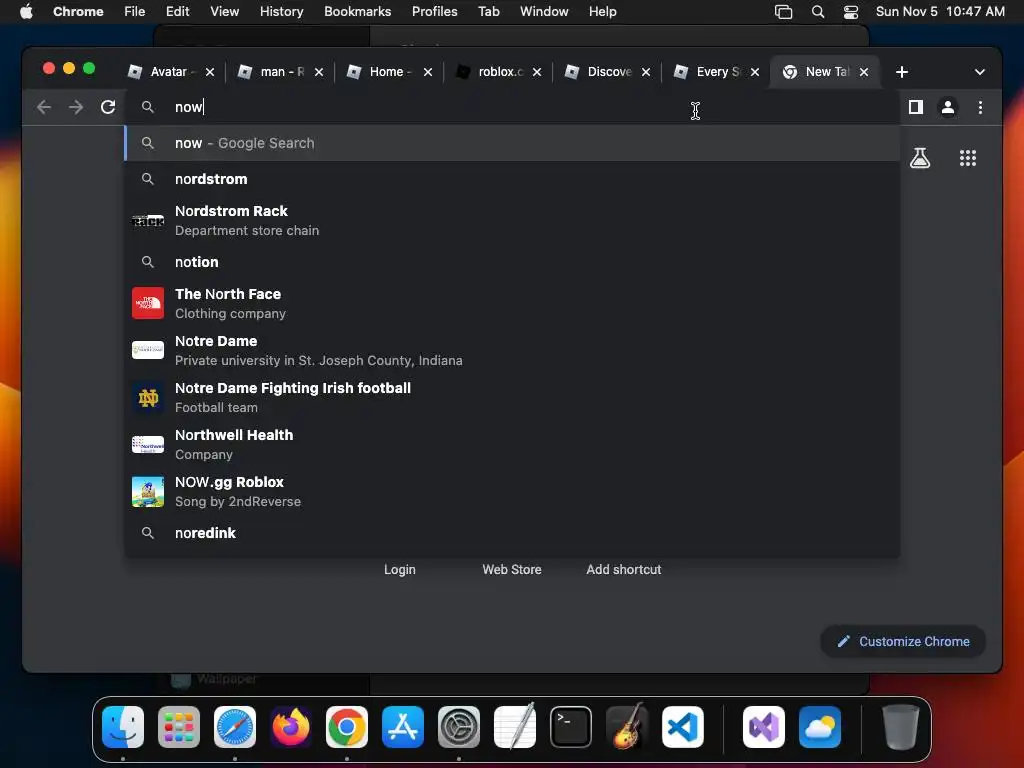This screenshot has width=1024, height=768.
Task: Go forward using the forward arrow
Action: pos(76,107)
